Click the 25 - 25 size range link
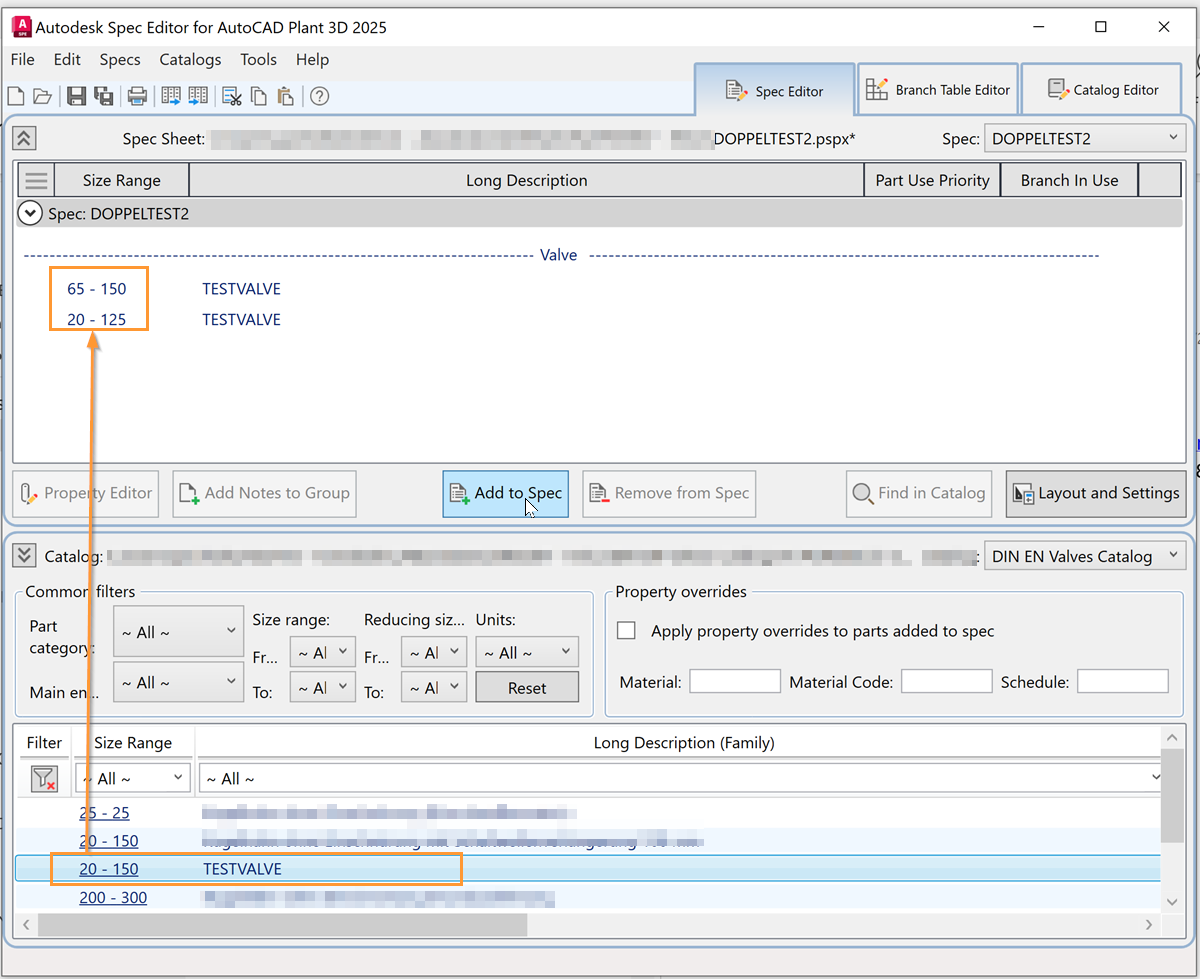The width and height of the screenshot is (1200, 979). tap(104, 813)
